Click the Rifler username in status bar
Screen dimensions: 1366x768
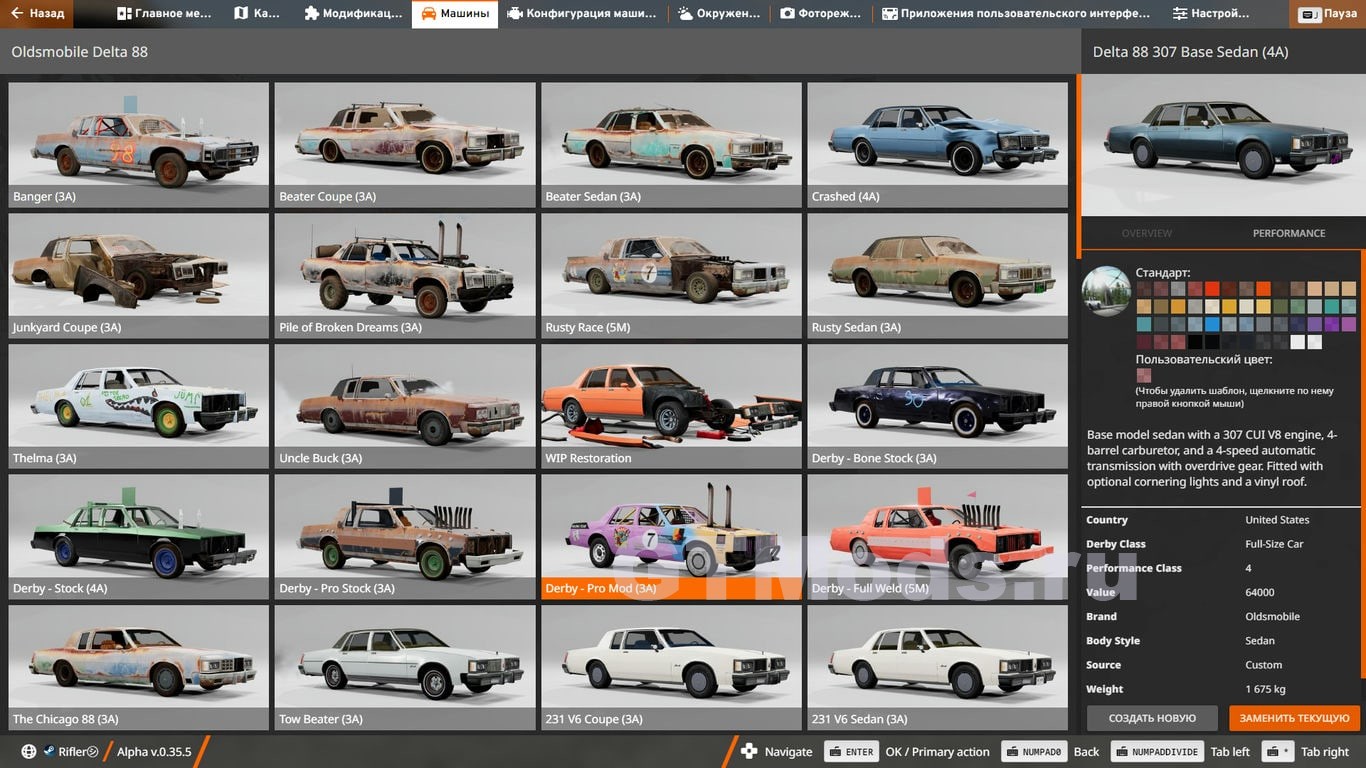point(78,752)
